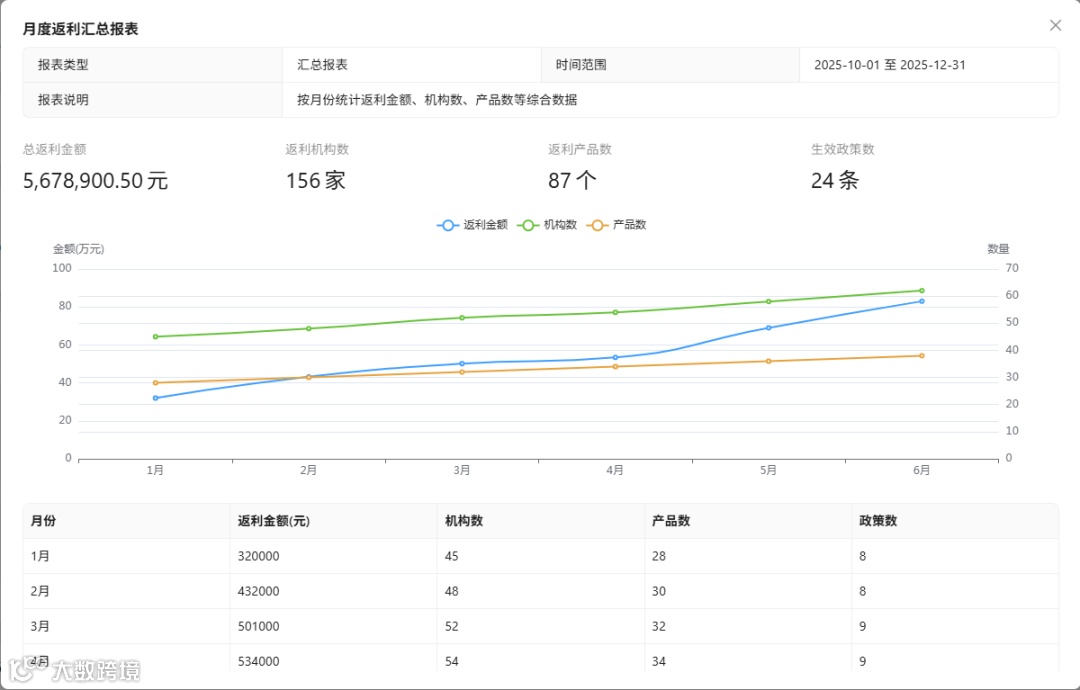Screen dimensions: 1080x690
Task: Select the 产品数 column header
Action: point(748,521)
